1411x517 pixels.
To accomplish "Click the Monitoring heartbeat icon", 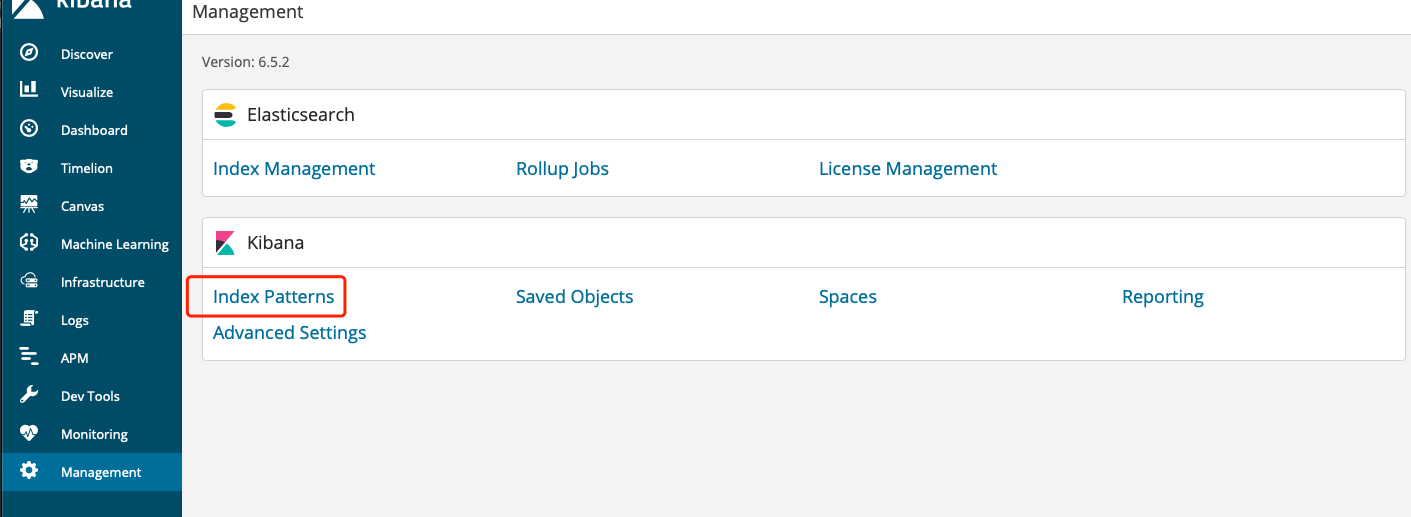I will [x=29, y=433].
